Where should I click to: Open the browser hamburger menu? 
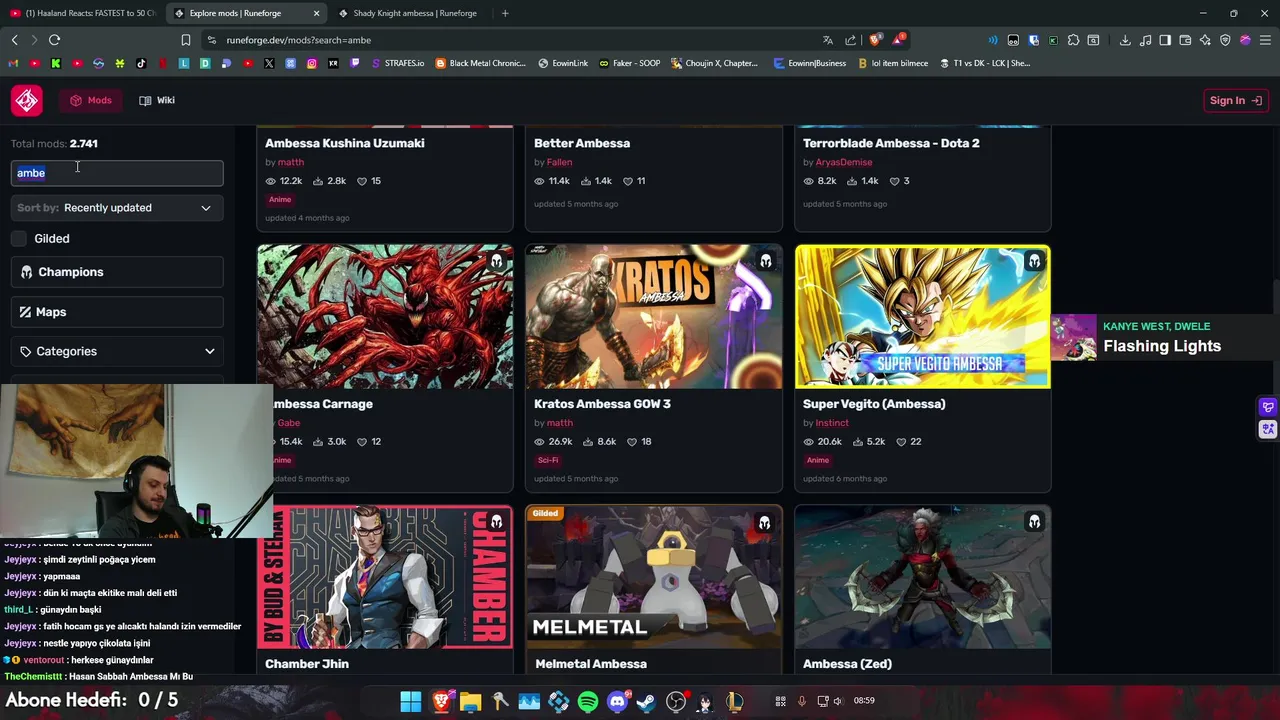coord(1265,40)
